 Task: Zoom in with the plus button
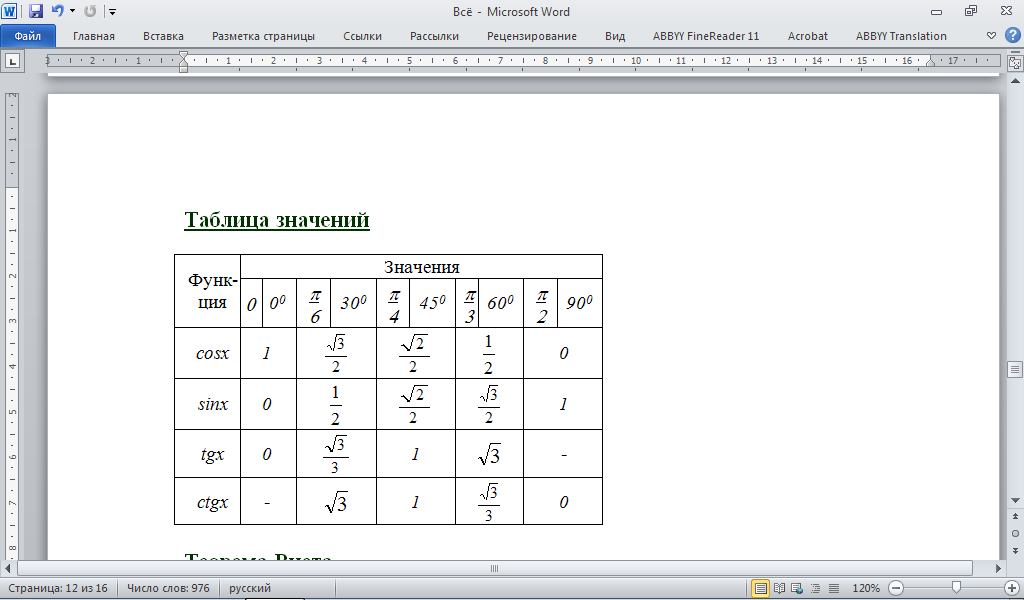(1012, 588)
